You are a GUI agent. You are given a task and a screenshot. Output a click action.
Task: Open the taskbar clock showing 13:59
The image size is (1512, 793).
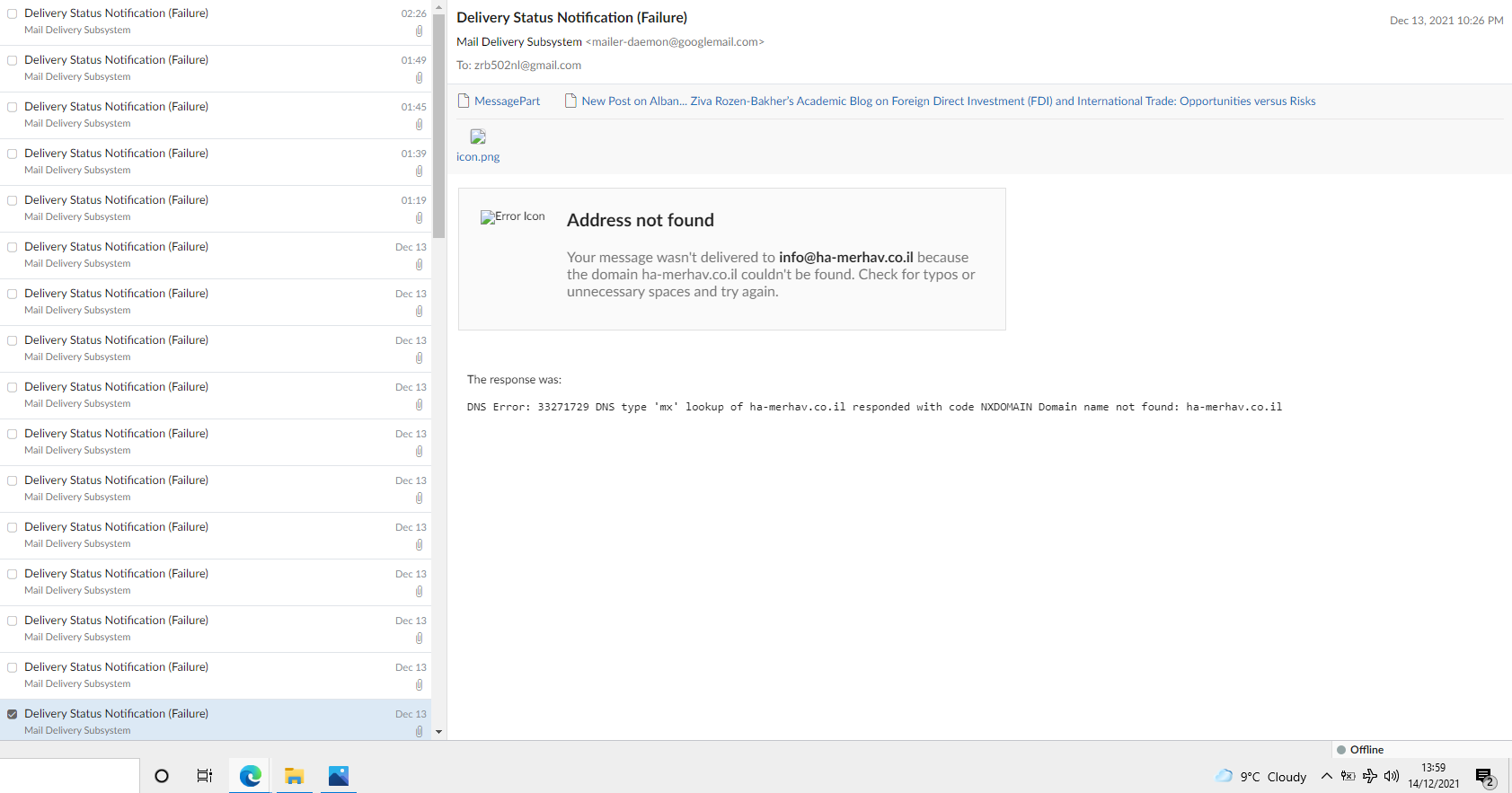1433,776
